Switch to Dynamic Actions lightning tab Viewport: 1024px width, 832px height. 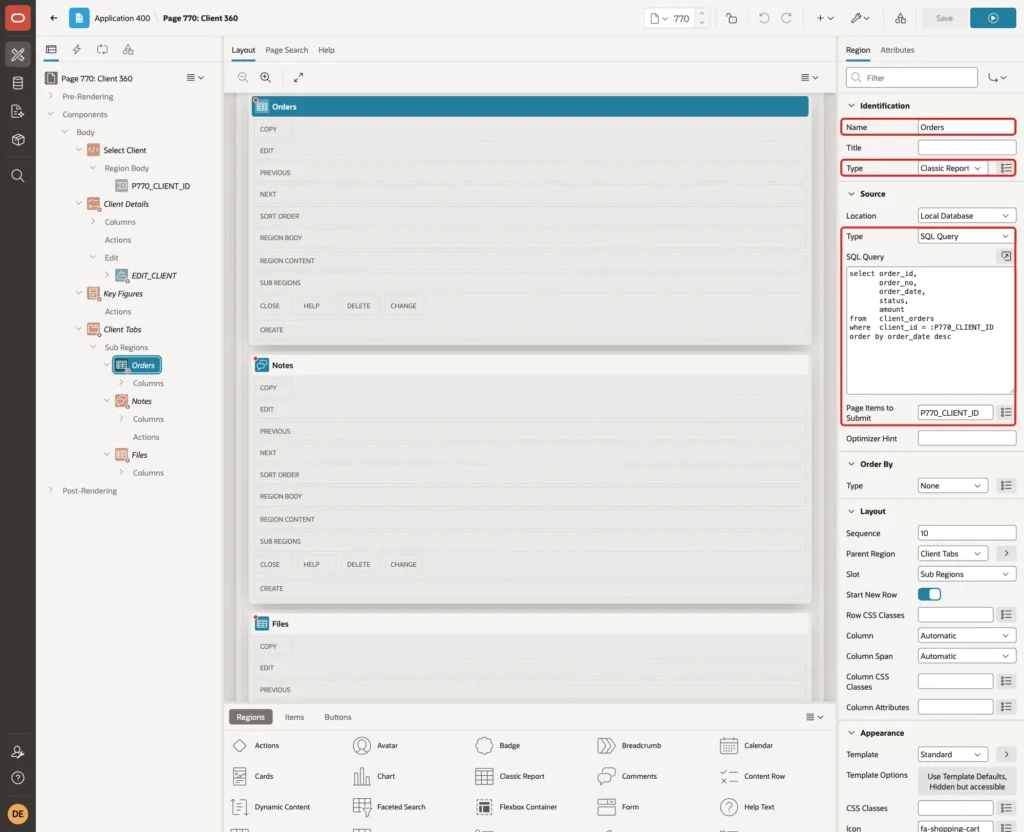pyautogui.click(x=76, y=50)
